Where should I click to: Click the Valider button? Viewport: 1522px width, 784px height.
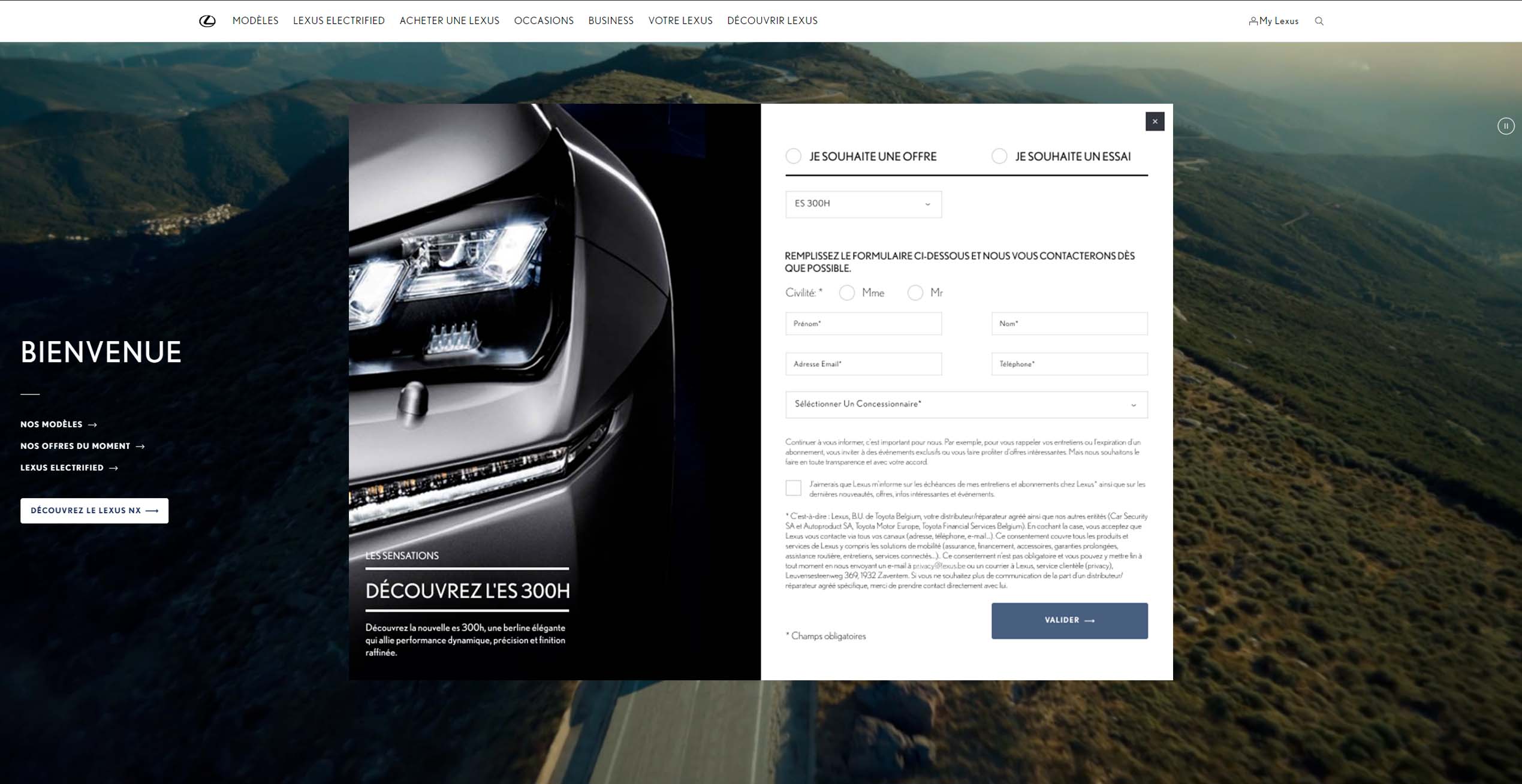(x=1069, y=620)
